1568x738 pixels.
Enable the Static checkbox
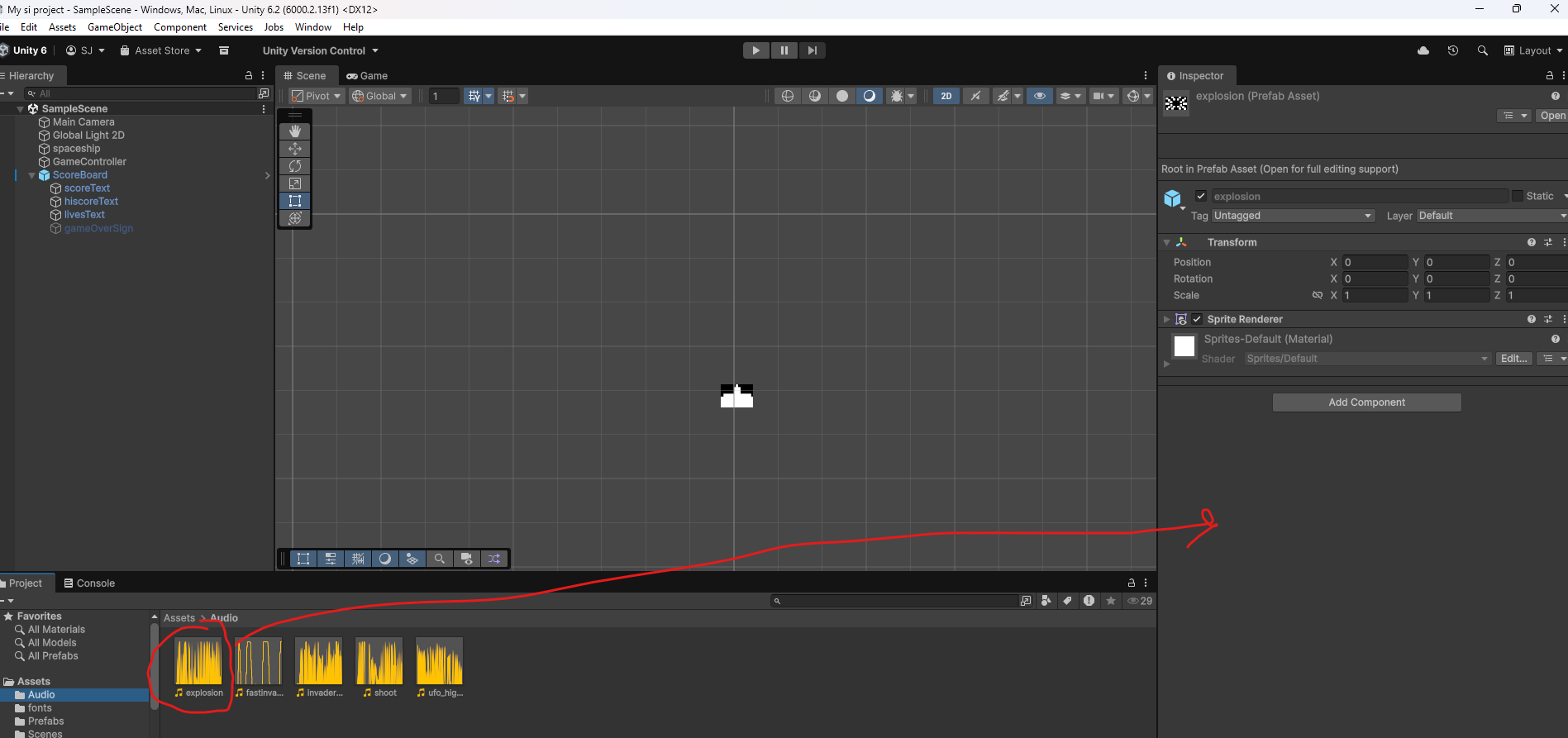point(1517,196)
